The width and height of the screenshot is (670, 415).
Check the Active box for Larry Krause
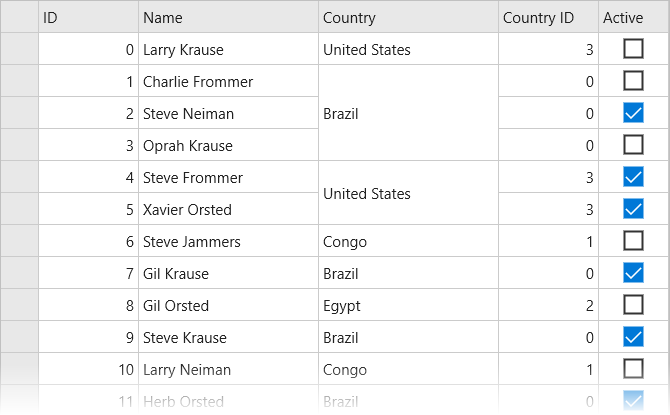click(633, 49)
